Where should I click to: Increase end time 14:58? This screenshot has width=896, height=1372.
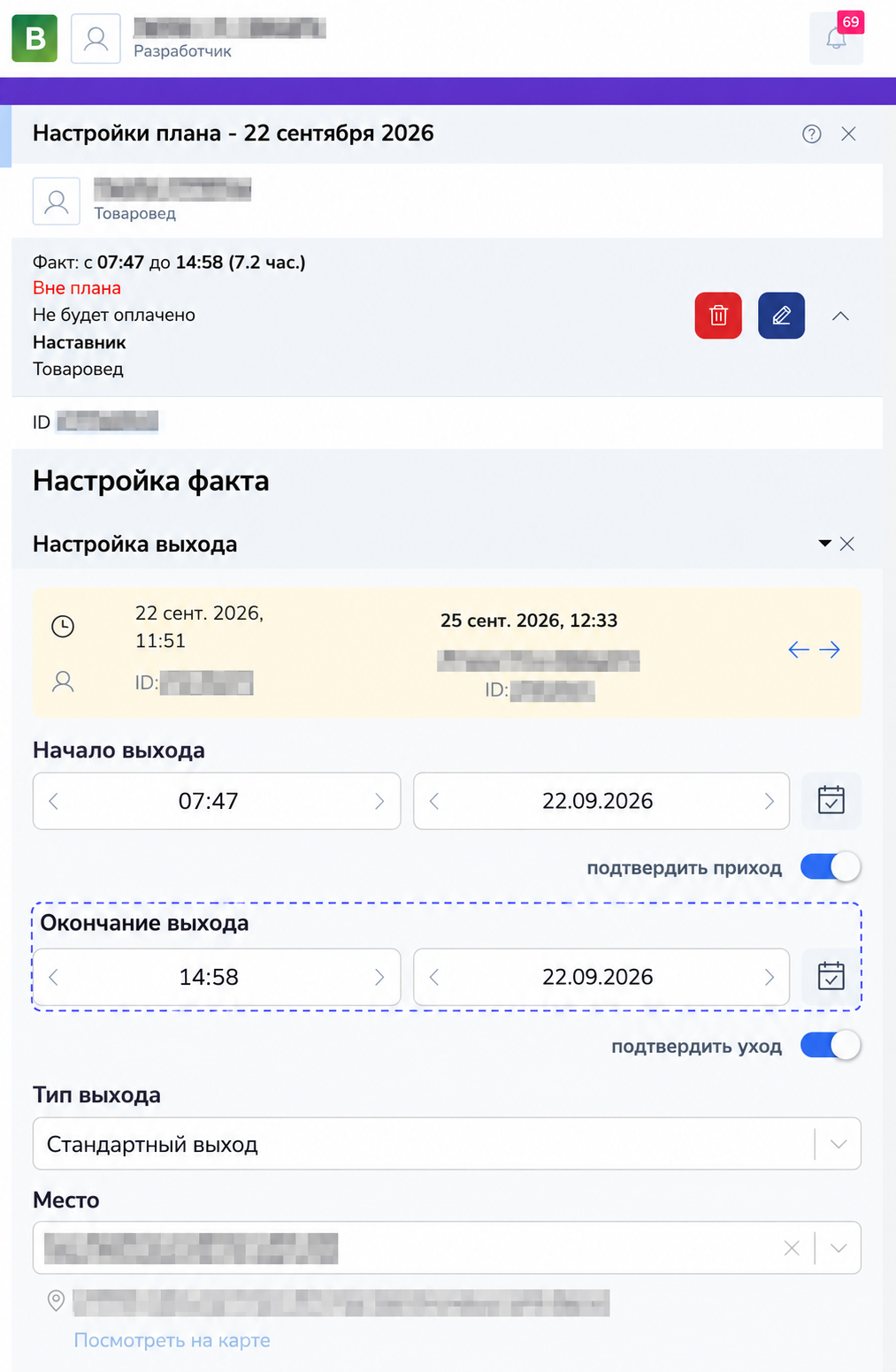click(x=379, y=977)
